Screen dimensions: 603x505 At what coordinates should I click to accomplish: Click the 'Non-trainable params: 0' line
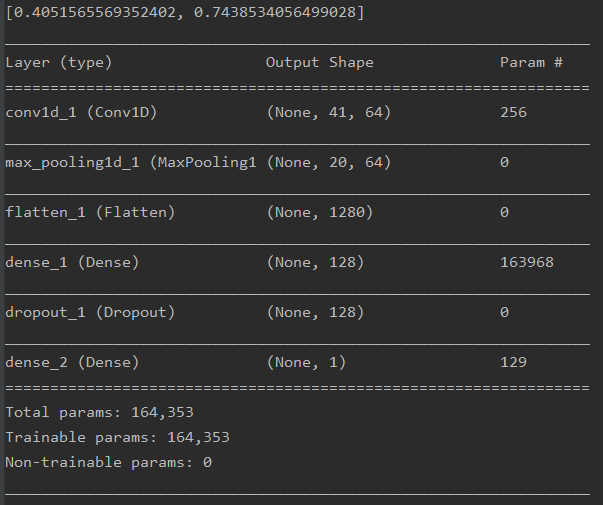pyautogui.click(x=108, y=463)
